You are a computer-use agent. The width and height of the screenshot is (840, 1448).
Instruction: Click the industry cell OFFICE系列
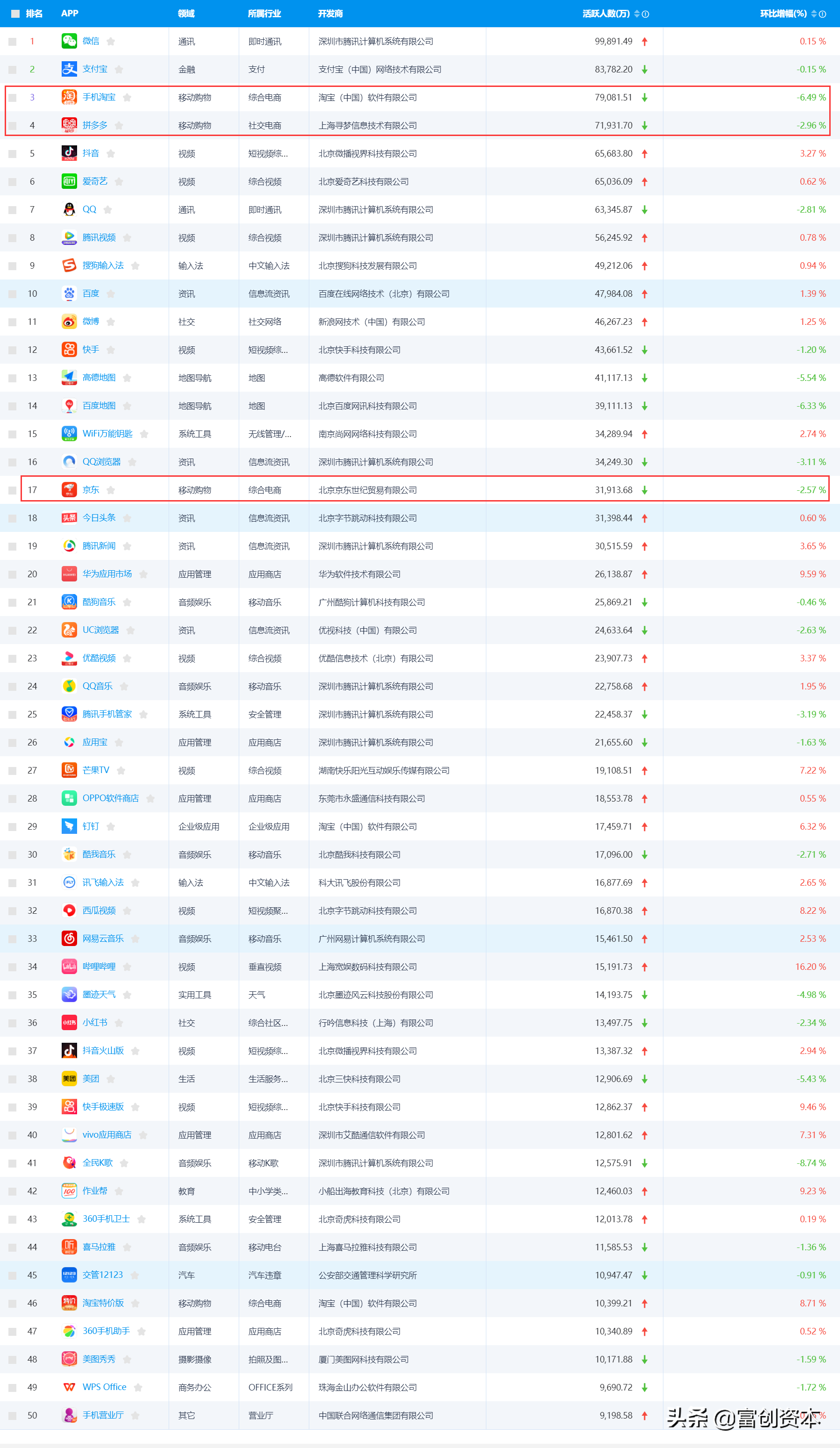pos(271,1387)
